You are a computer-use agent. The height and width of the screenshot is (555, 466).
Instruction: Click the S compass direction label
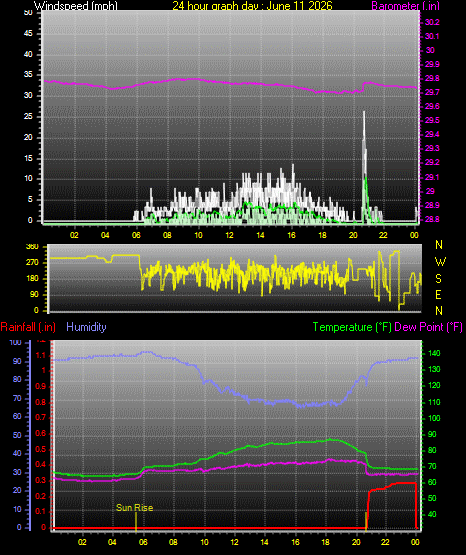click(438, 279)
